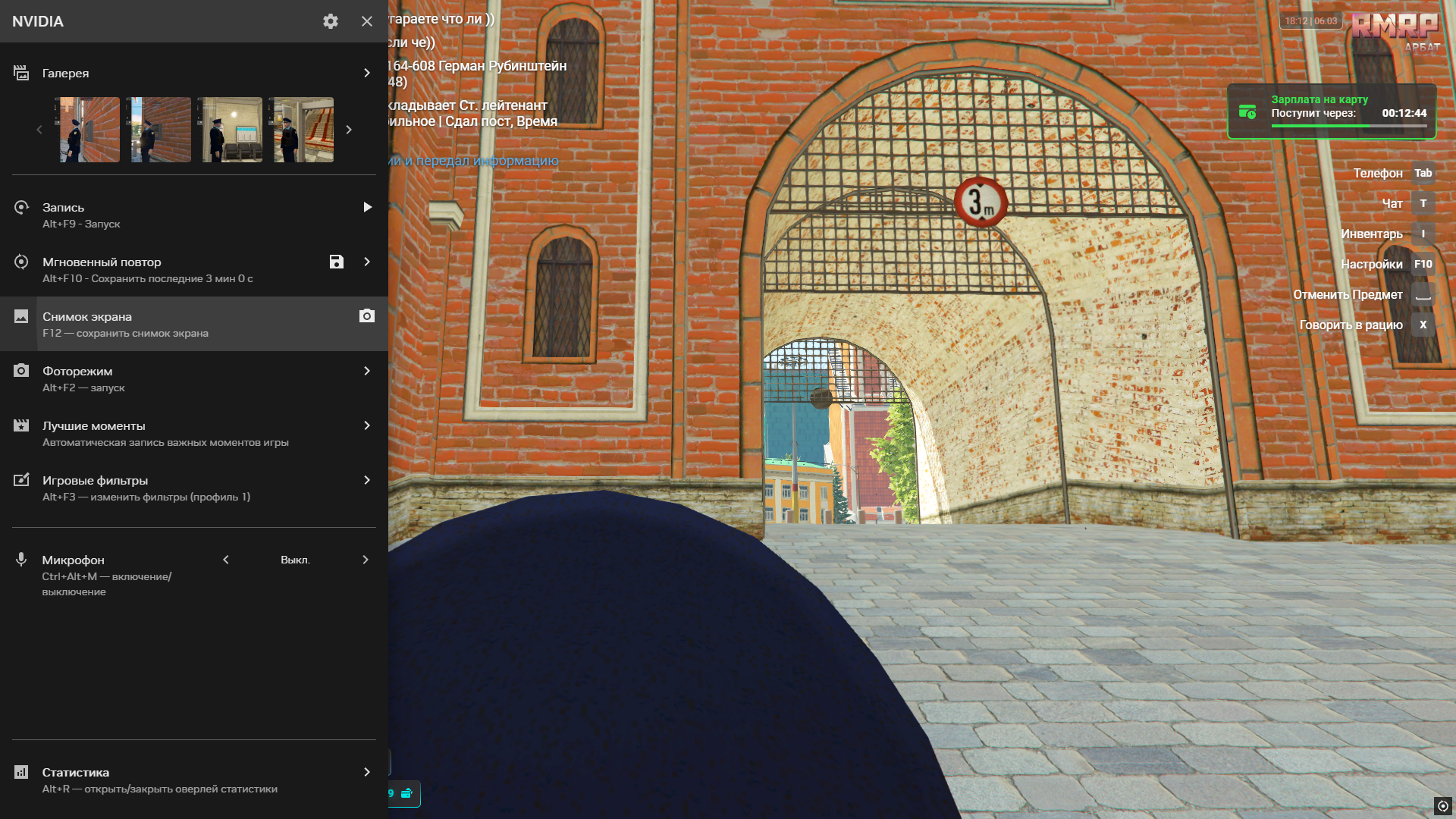Switch microphone mode with left arrow
Image resolution: width=1456 pixels, height=819 pixels.
[226, 560]
